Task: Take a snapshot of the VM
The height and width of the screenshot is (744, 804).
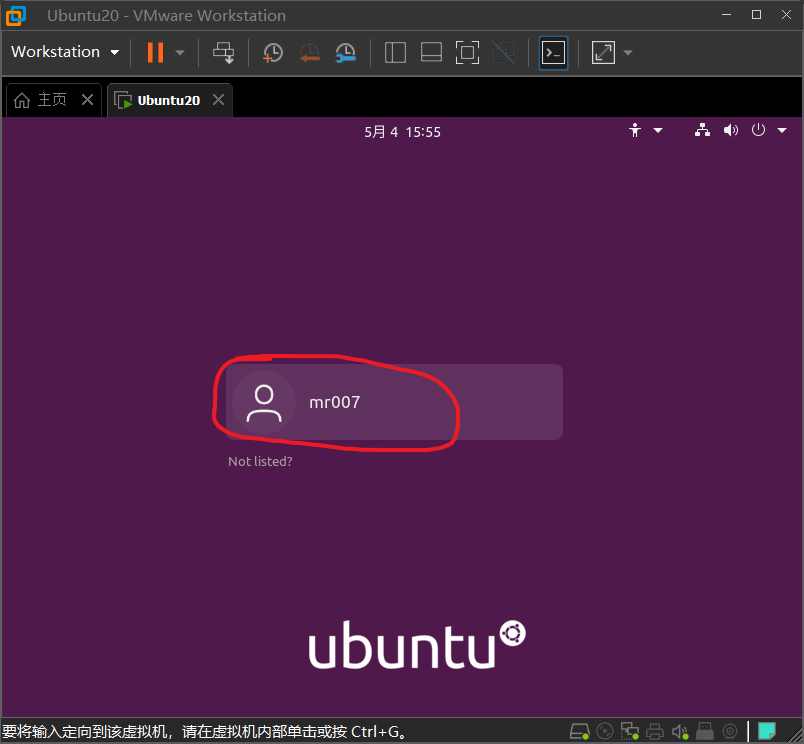Action: click(x=273, y=52)
